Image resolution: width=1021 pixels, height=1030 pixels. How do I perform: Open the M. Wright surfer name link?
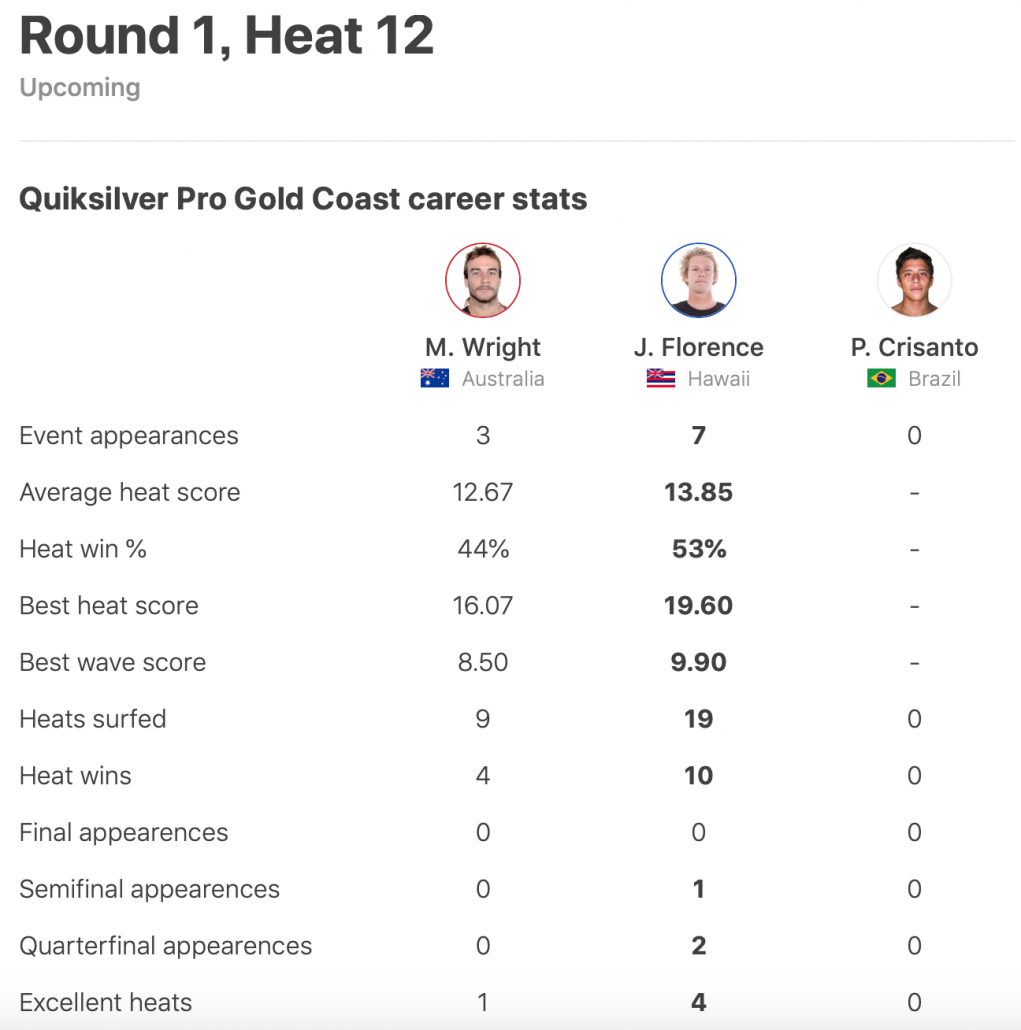click(x=483, y=347)
